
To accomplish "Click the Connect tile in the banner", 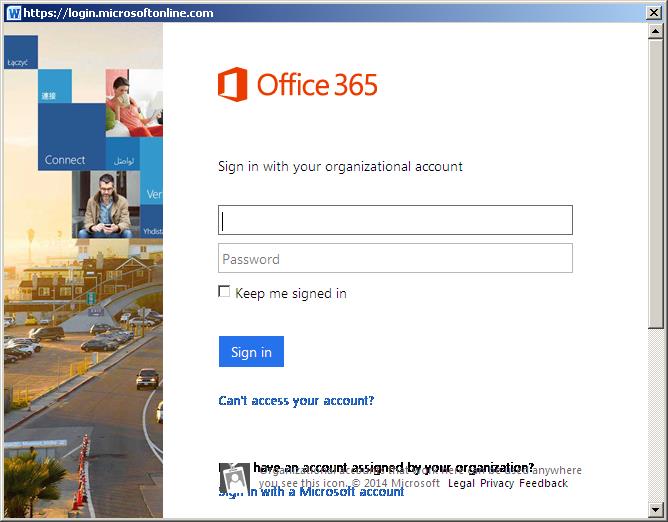I will 72,137.
